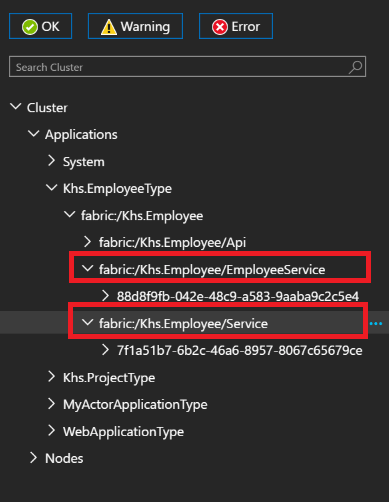The width and height of the screenshot is (389, 502).
Task: Select the System tree label
Action: pyautogui.click(x=84, y=162)
